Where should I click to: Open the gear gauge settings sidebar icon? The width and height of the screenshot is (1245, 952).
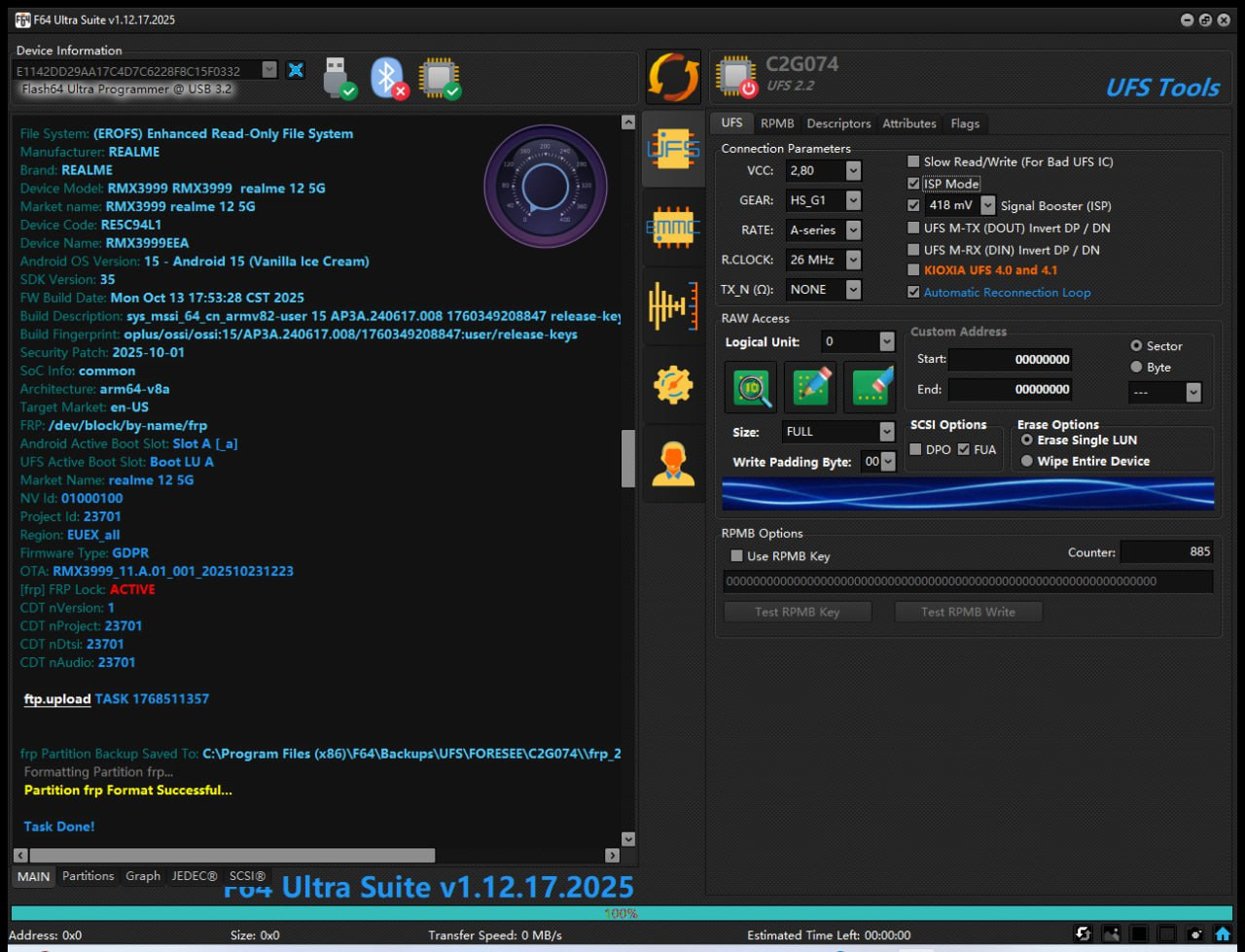673,385
